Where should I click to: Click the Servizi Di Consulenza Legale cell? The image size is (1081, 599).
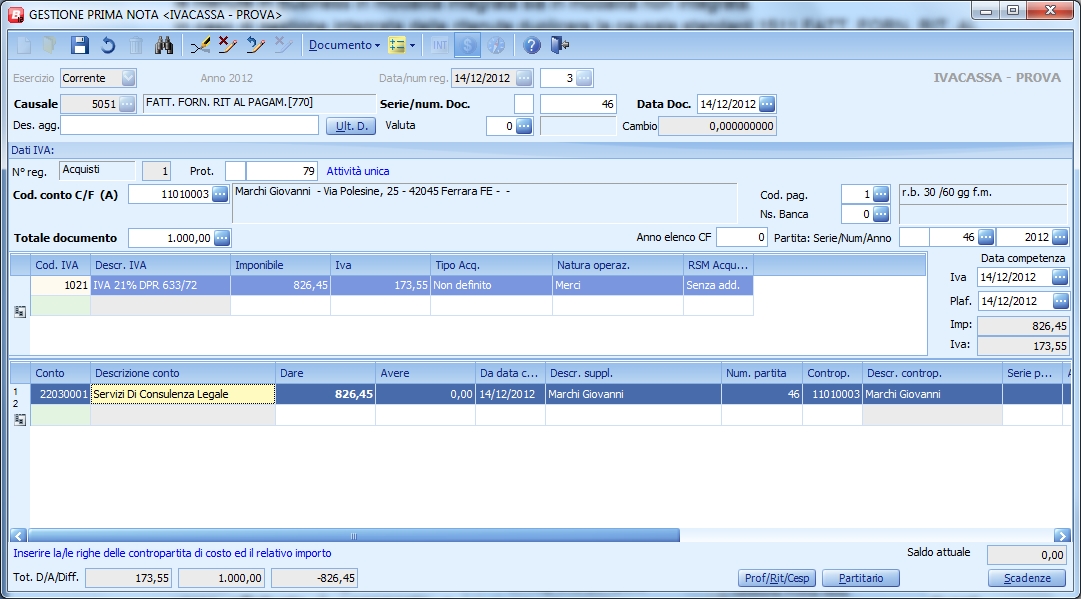183,394
